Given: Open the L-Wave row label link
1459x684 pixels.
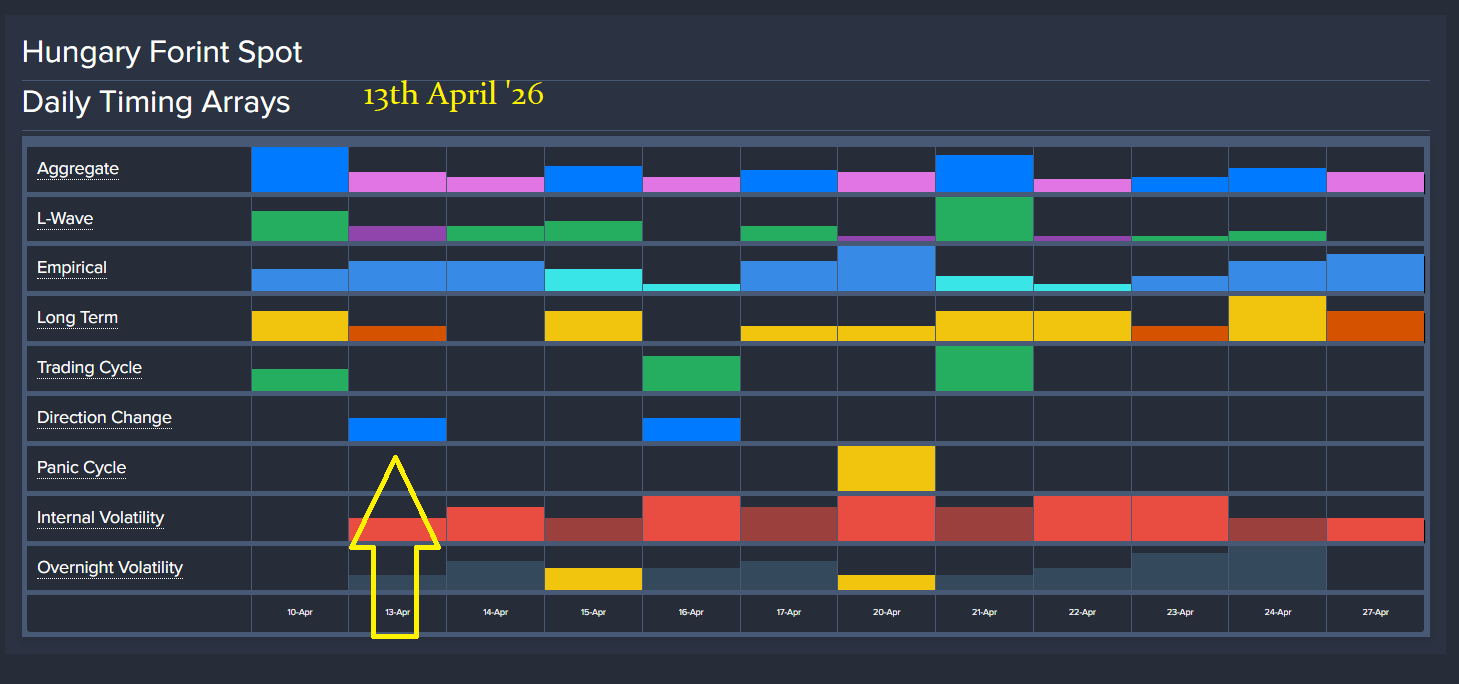Looking at the screenshot, I should click(x=65, y=219).
